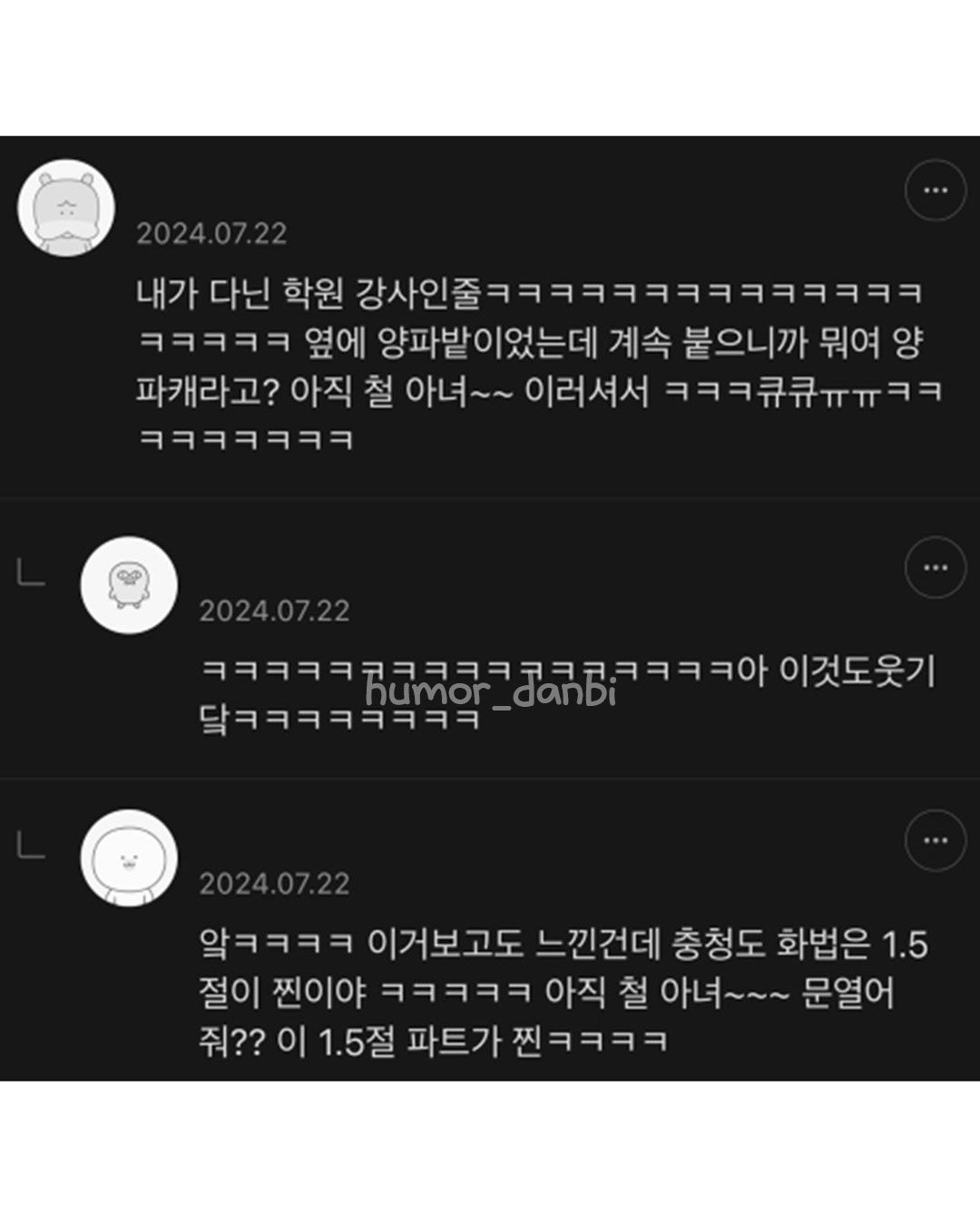Select the first comment text about 학원 강사

tap(540, 366)
